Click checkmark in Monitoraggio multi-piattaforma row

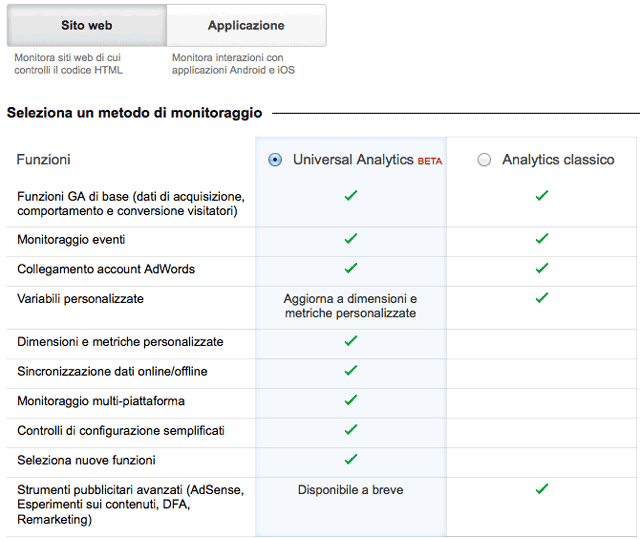[x=351, y=400]
